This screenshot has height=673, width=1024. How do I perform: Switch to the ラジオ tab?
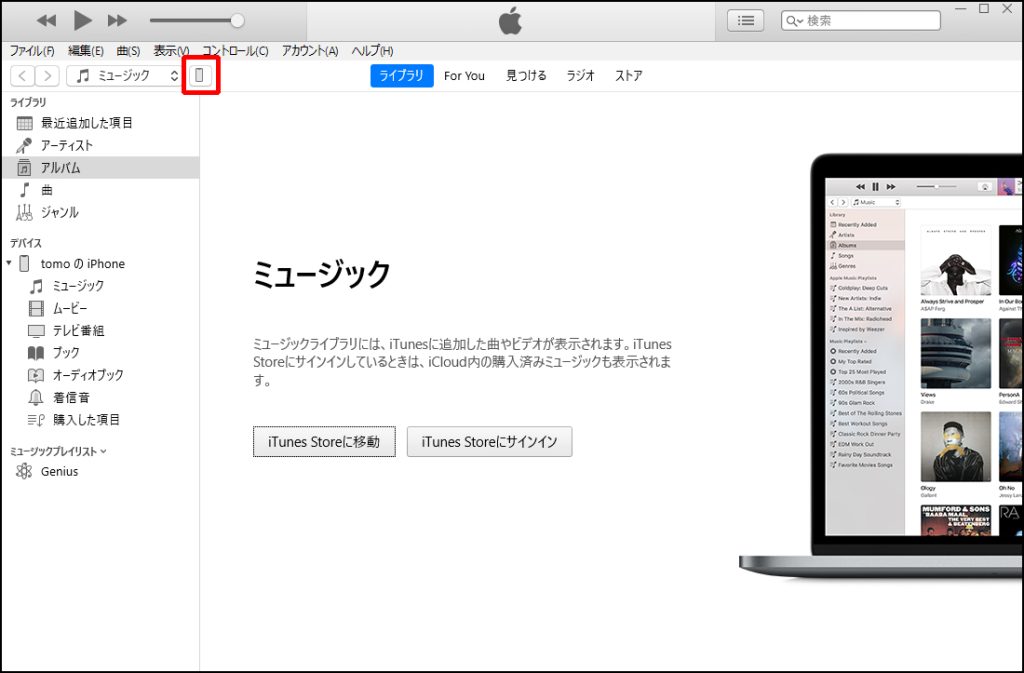580,76
